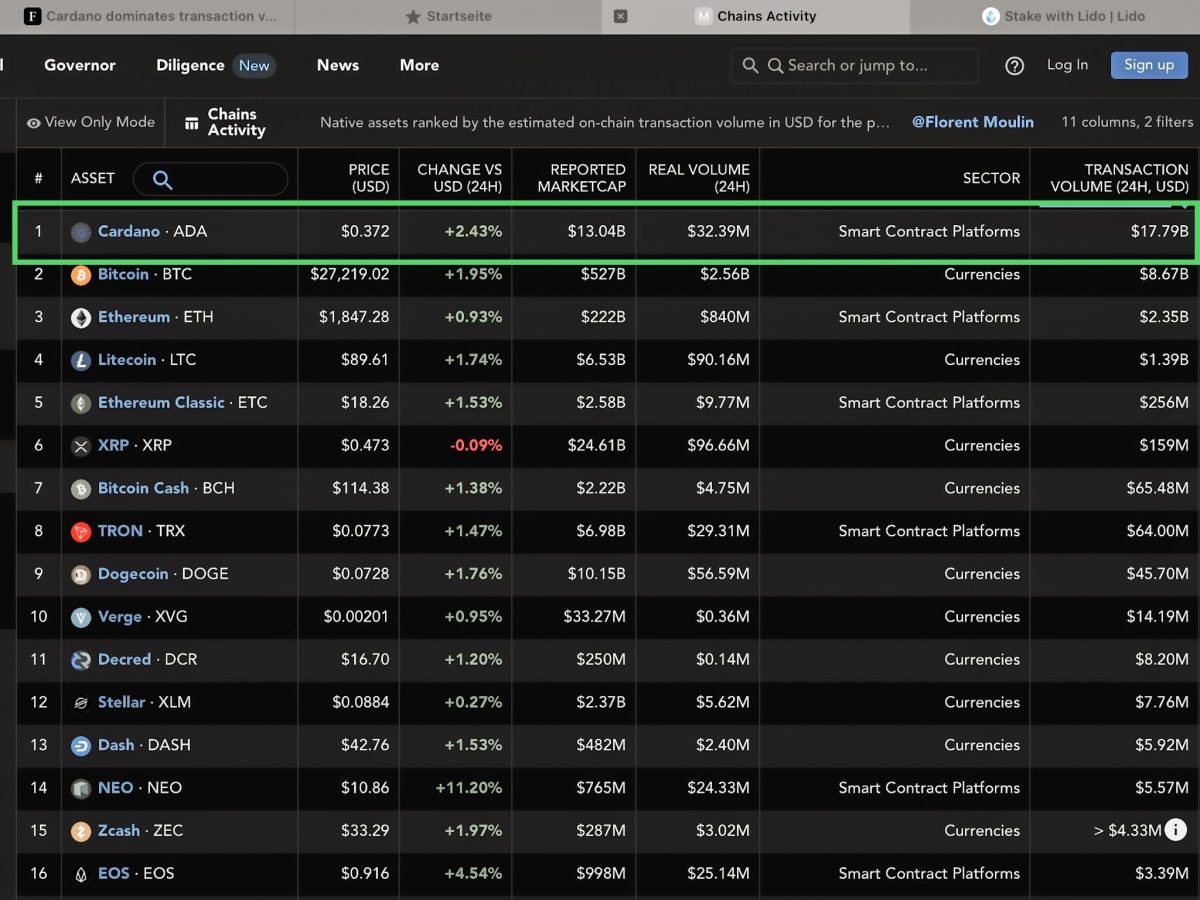Click the Bitcoin Cash coin icon
1200x900 pixels.
coord(81,489)
